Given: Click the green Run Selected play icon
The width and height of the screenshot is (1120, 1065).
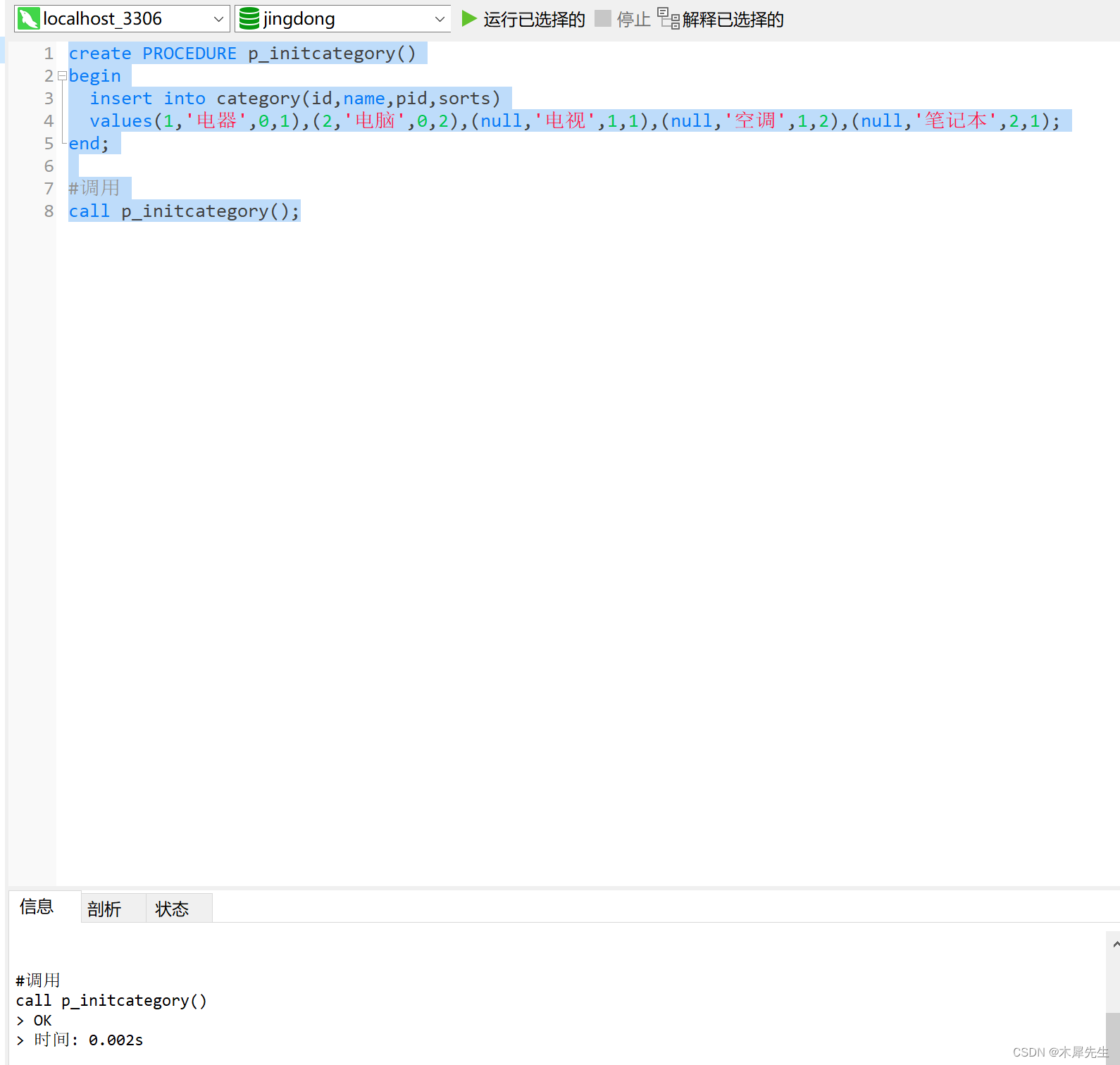Looking at the screenshot, I should pos(469,18).
